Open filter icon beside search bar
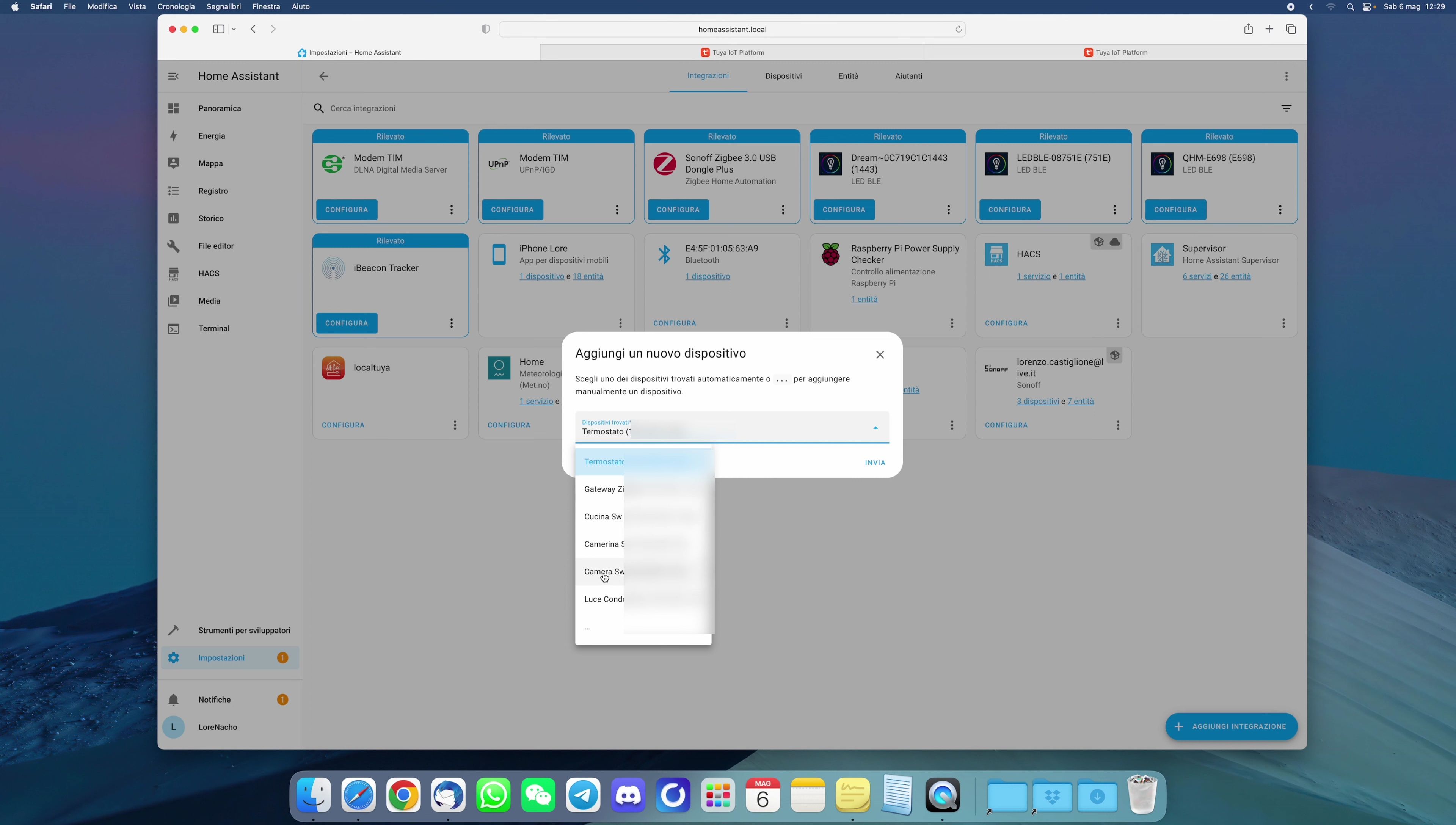This screenshot has height=825, width=1456. 1286,108
